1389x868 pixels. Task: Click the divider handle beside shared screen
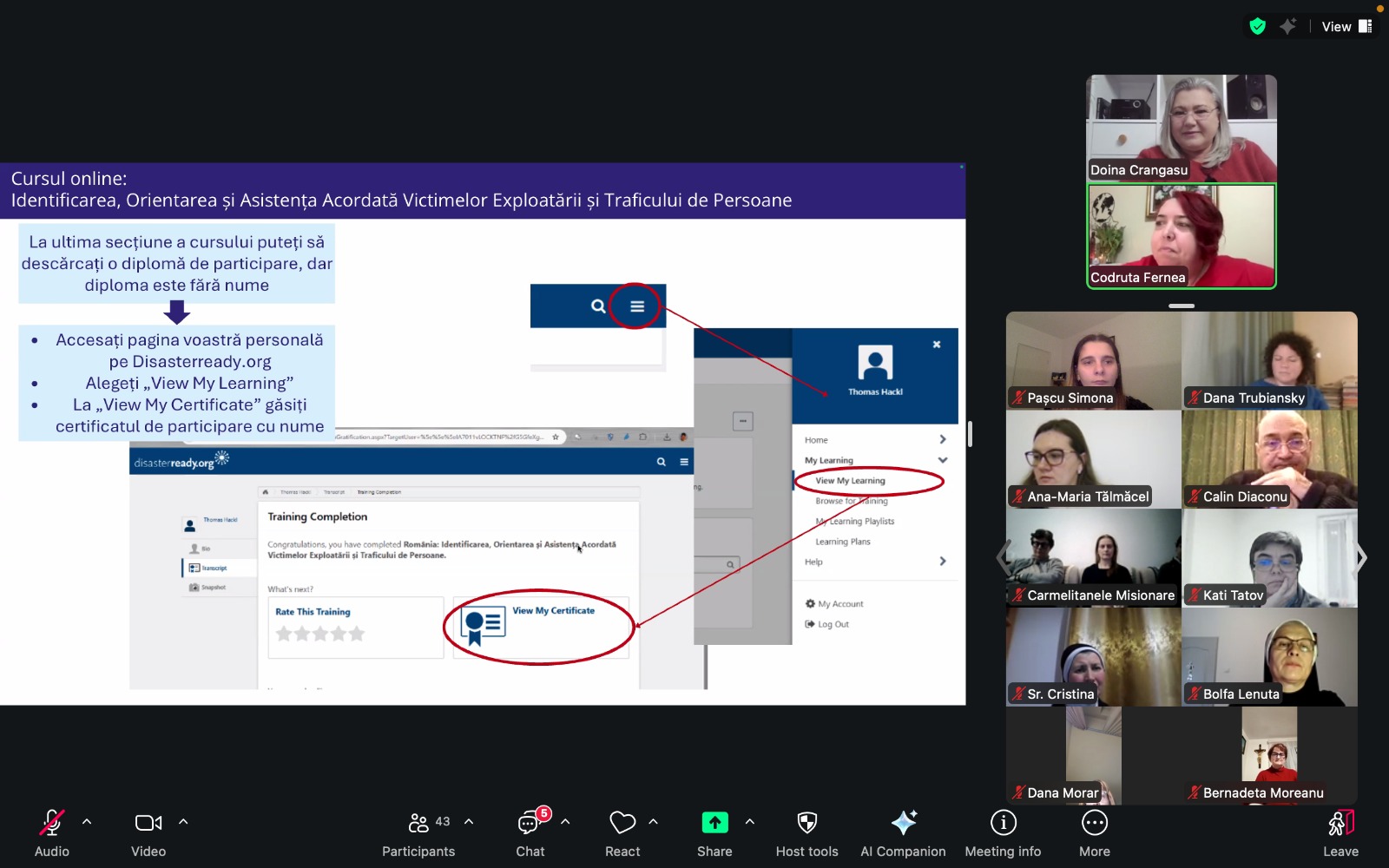click(x=970, y=434)
